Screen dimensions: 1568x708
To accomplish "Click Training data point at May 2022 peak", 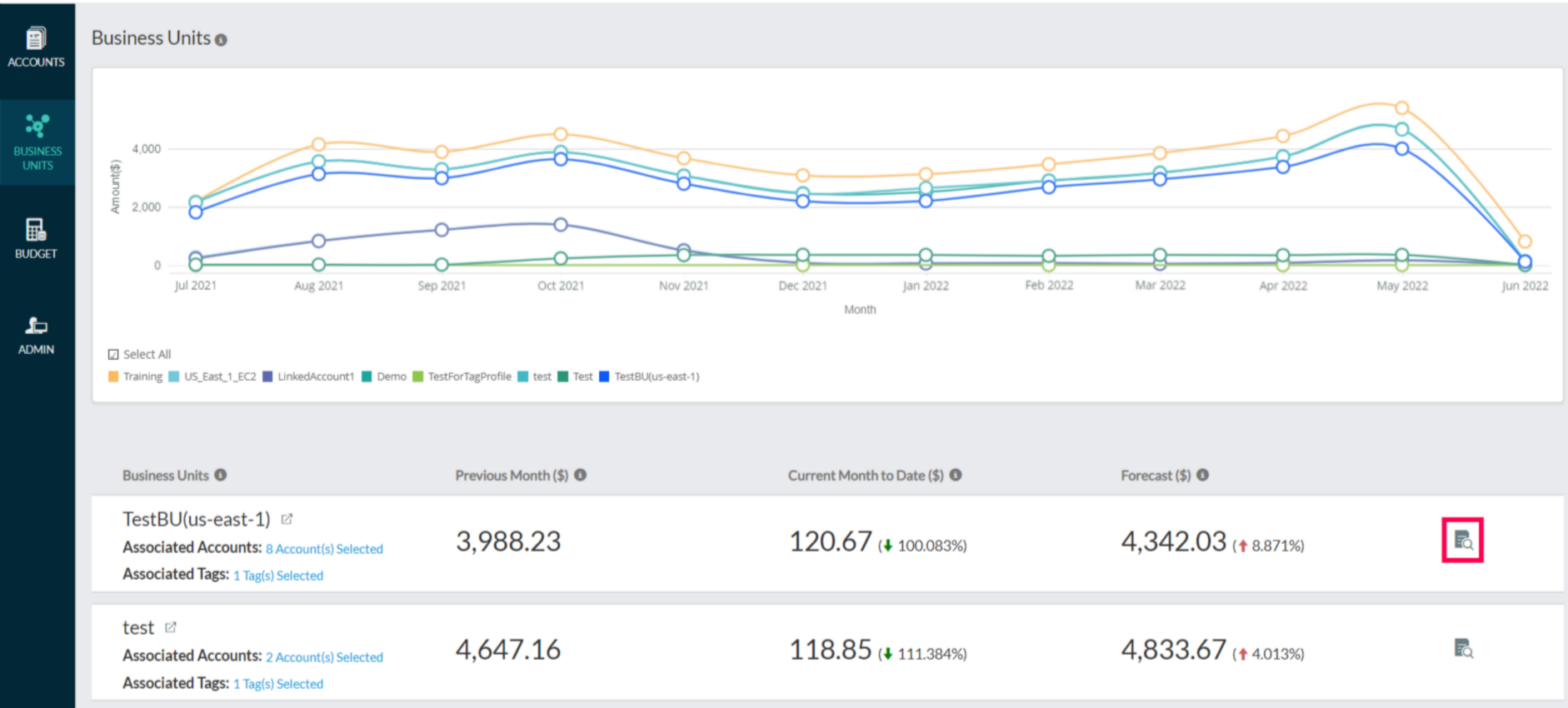I will point(1402,108).
